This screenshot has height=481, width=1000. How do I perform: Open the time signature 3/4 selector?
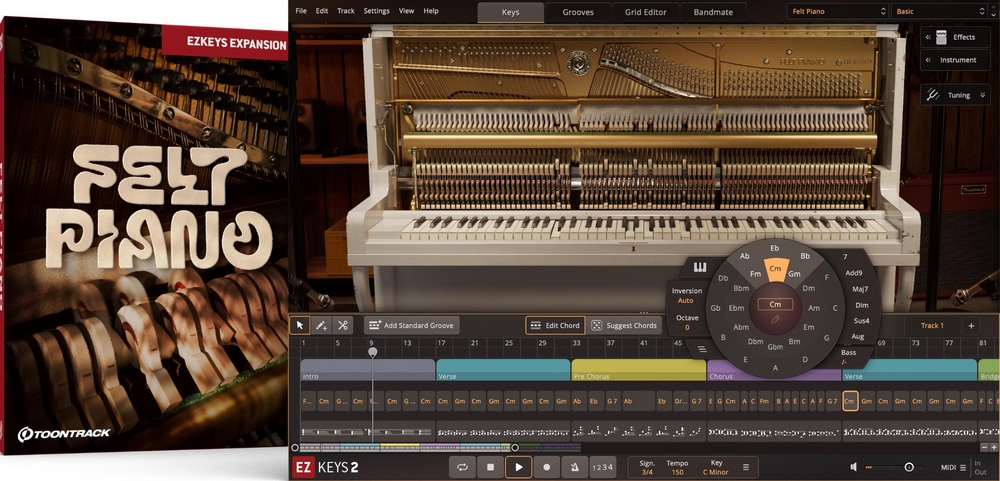(647, 468)
